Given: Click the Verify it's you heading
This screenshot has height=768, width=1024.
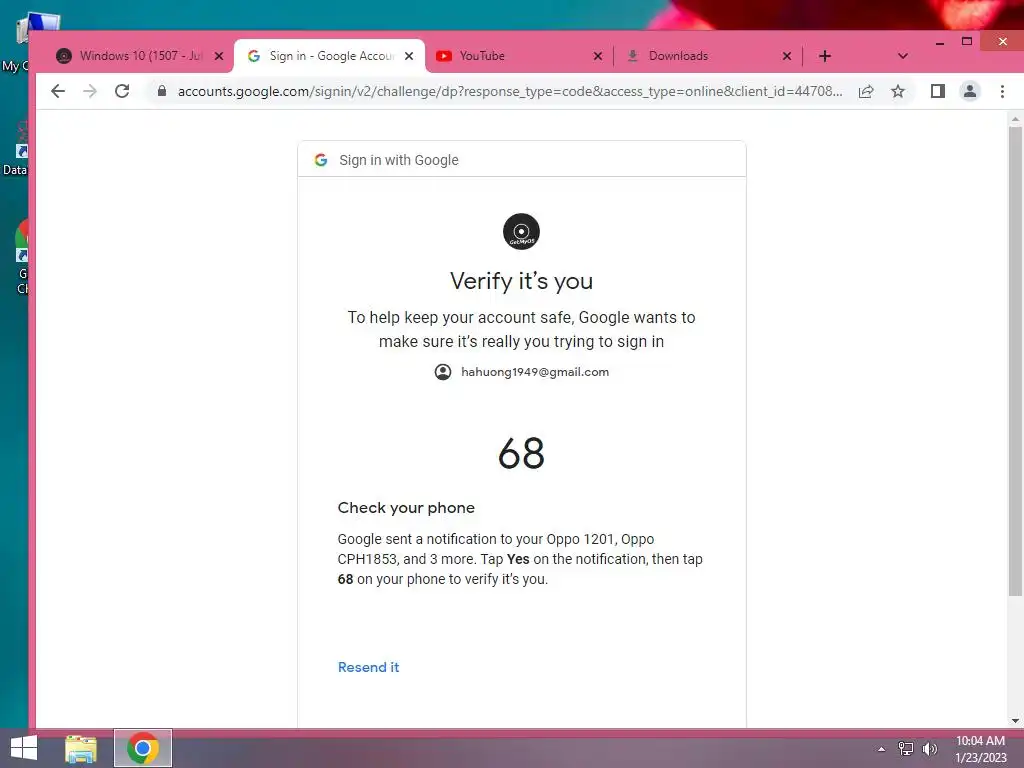Looking at the screenshot, I should 521,281.
